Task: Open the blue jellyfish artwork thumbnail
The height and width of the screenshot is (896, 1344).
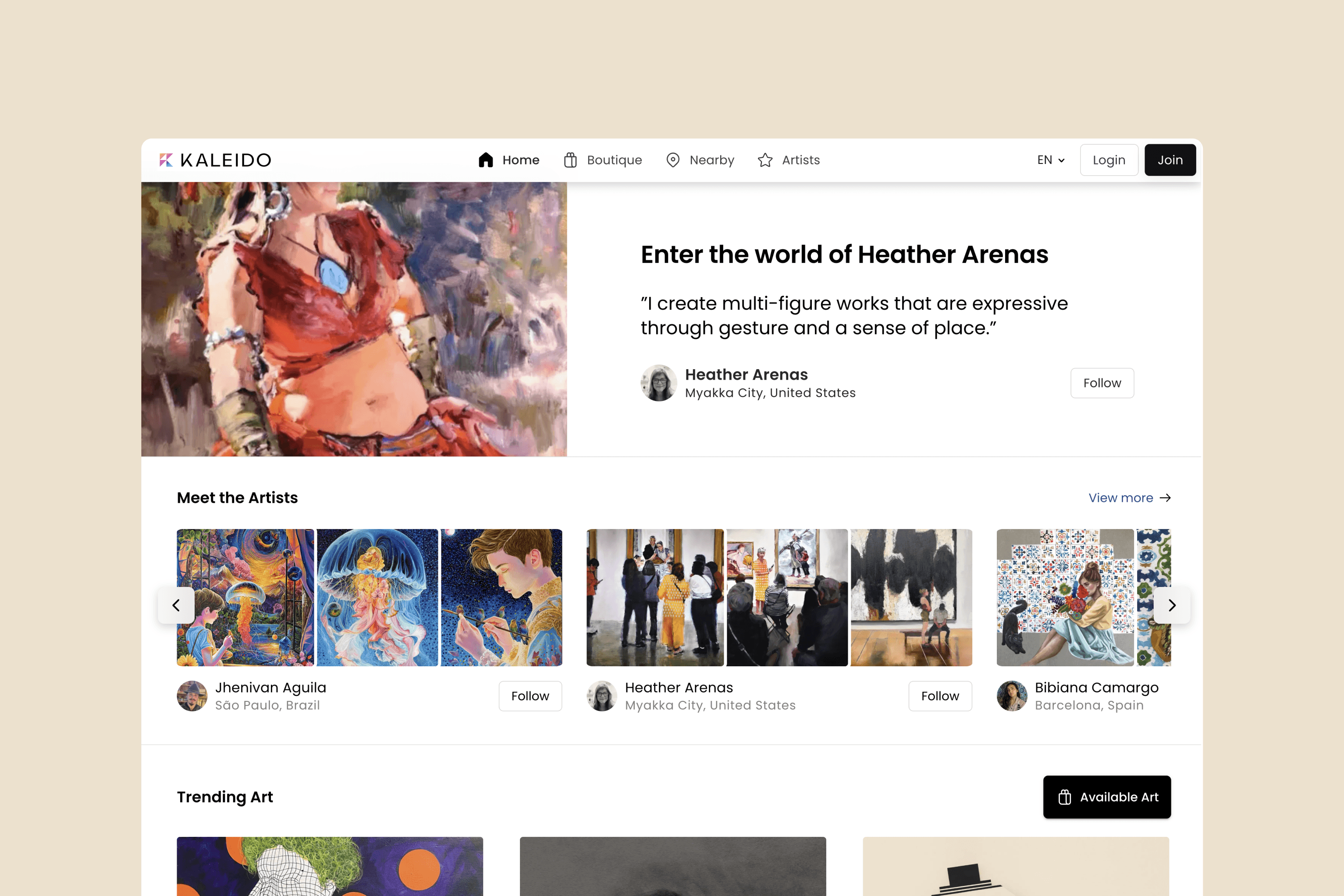Action: pos(378,598)
